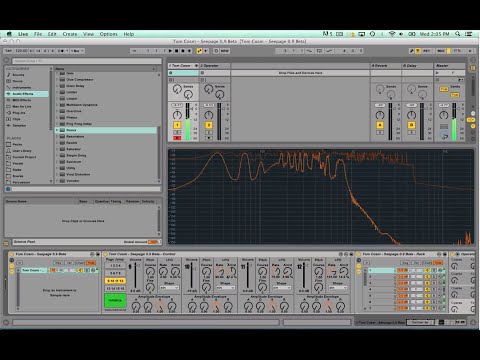Screen dimensions: 480x360
Task: Toggle track 1 activator button
Action: coord(177,125)
